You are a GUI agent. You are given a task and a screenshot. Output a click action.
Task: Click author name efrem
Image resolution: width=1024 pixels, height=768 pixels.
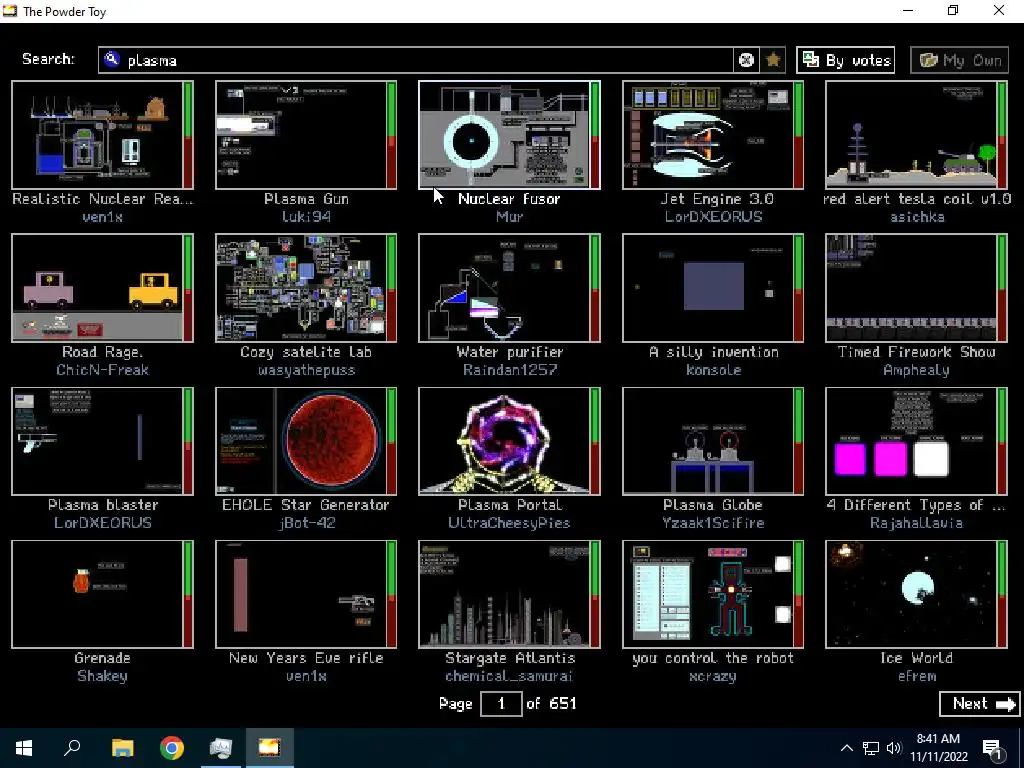[917, 676]
